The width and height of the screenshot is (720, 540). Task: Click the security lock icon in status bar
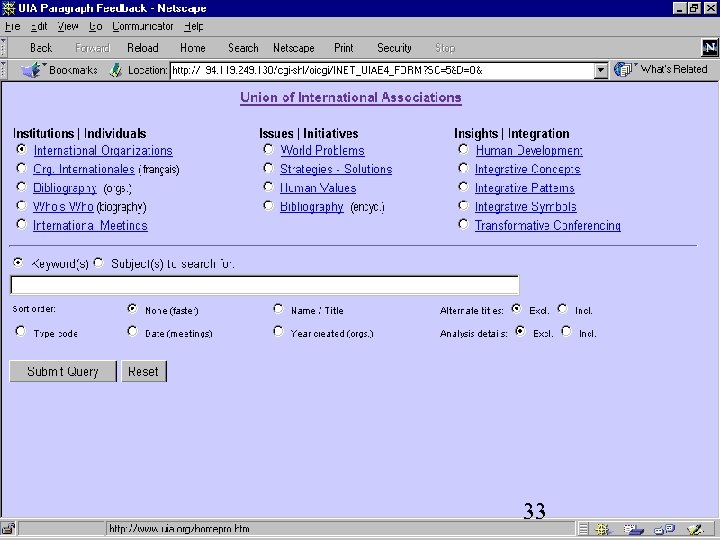coord(8,529)
